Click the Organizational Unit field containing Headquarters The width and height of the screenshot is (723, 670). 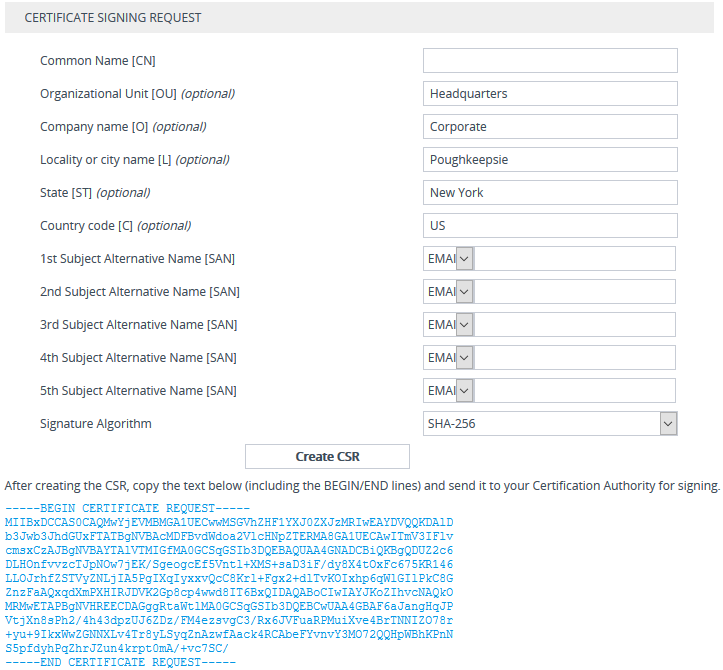point(550,94)
